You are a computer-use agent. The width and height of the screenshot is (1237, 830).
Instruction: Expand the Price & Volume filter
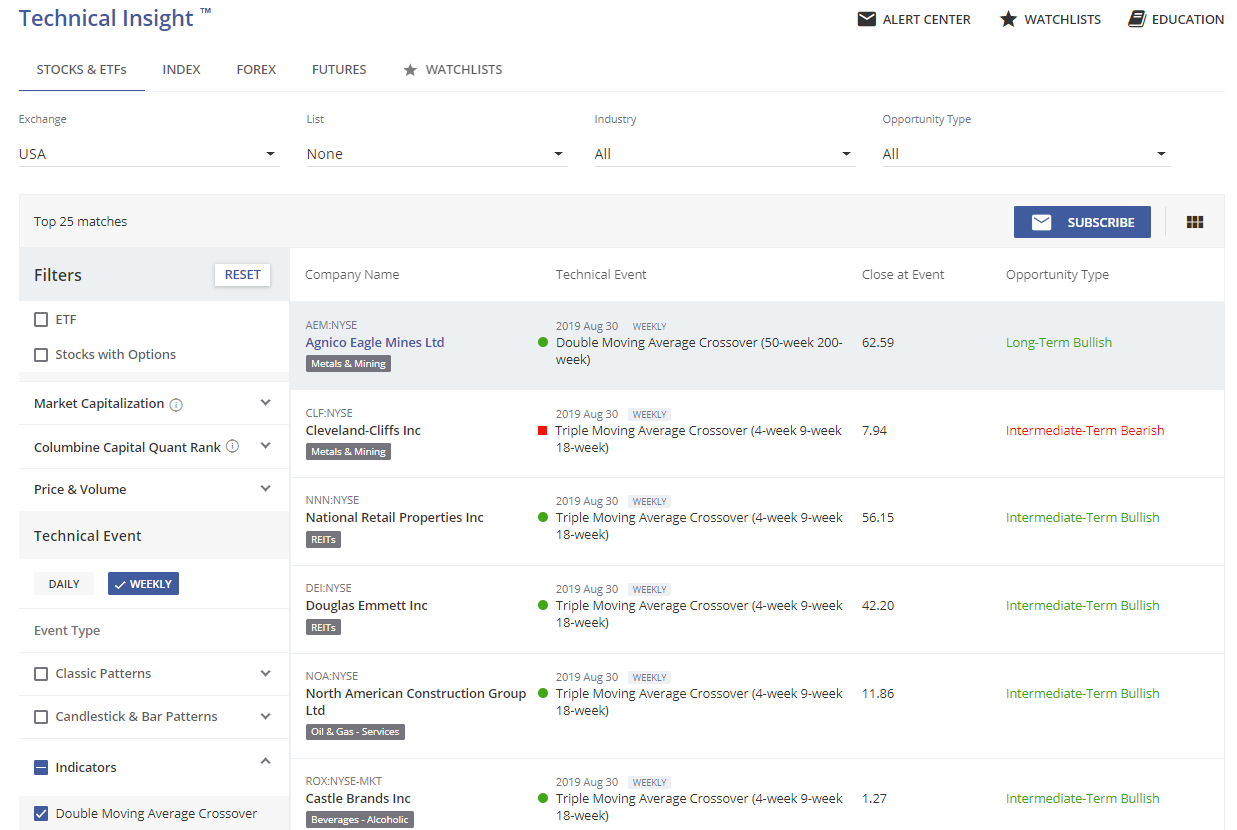click(x=265, y=489)
